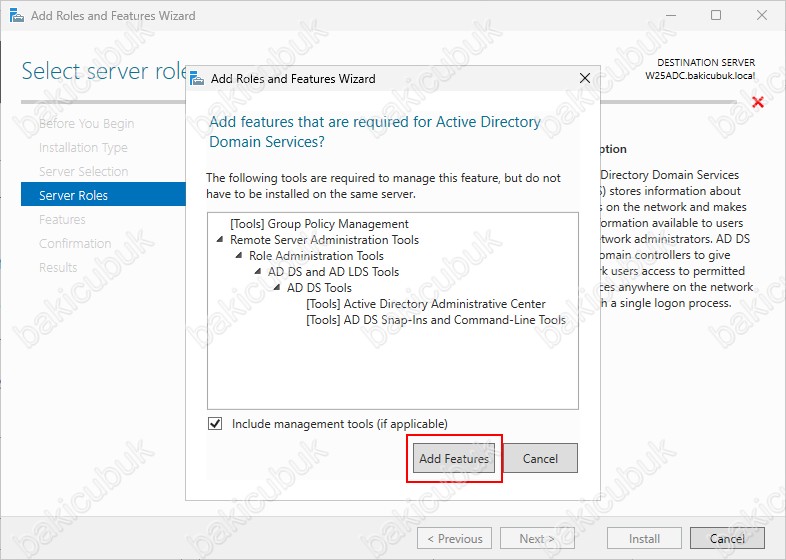
Task: Click the red X icon under destination server
Action: 758,102
